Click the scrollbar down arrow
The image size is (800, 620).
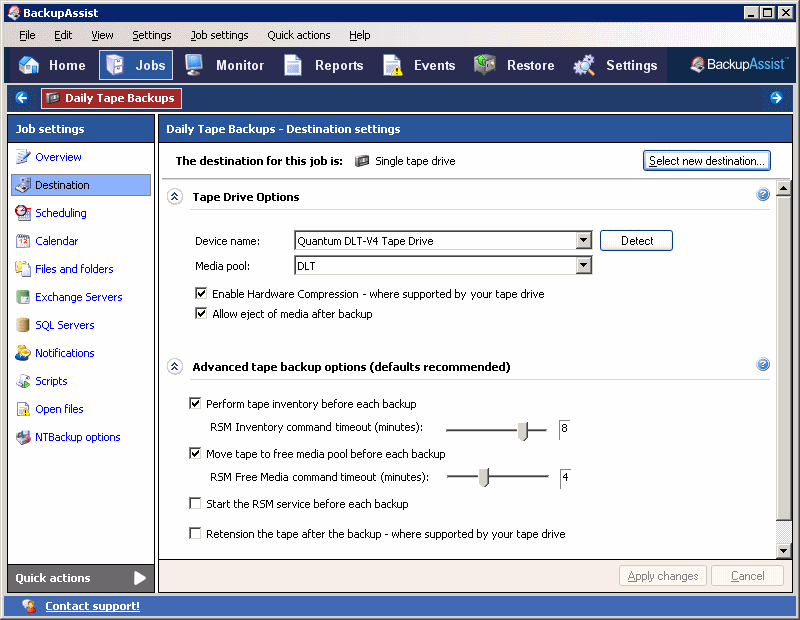point(783,551)
